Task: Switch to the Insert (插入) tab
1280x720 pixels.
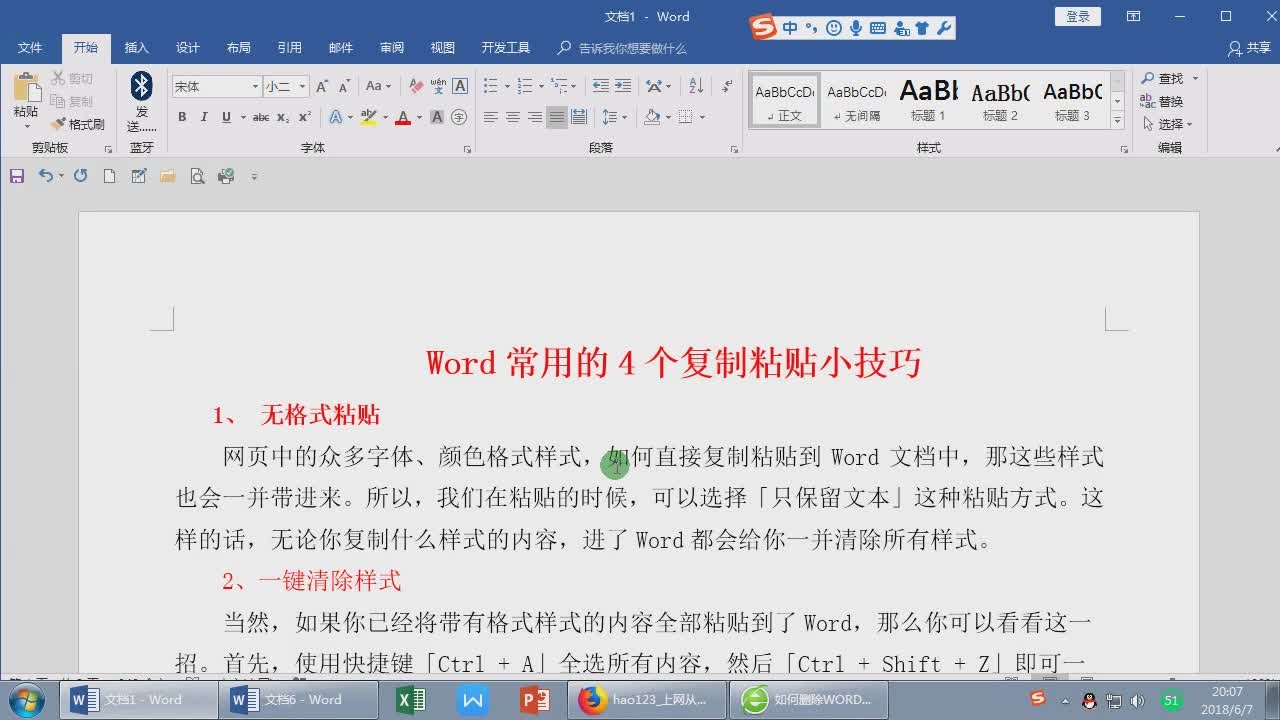Action: (136, 48)
